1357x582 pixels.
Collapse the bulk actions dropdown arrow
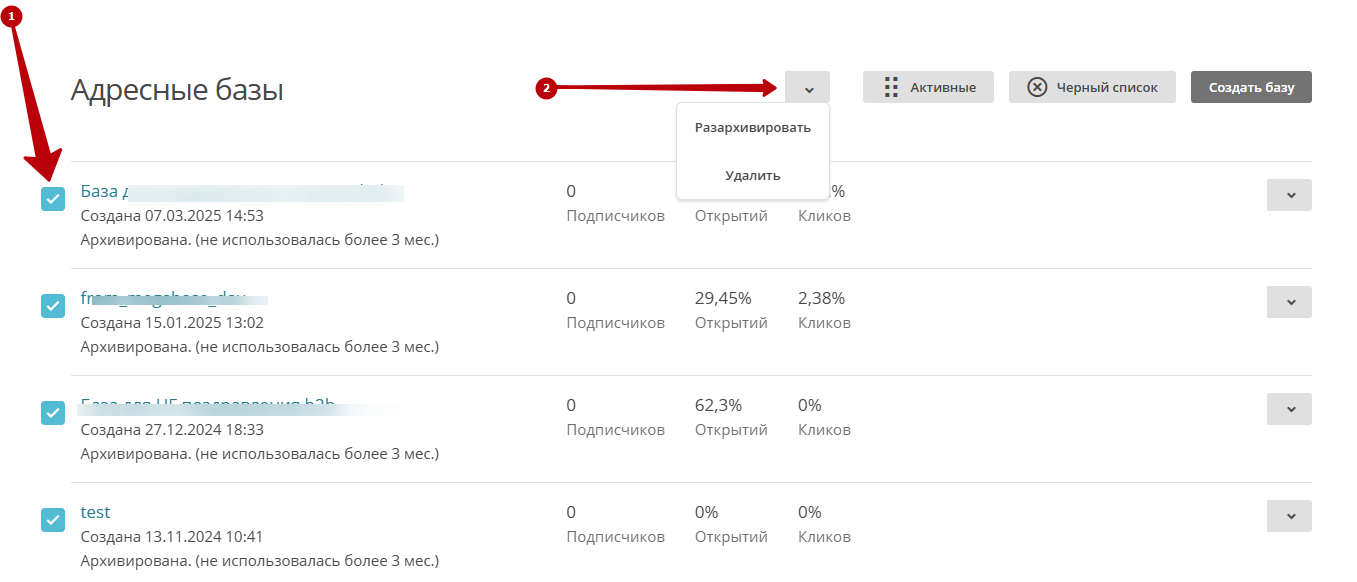coord(808,88)
